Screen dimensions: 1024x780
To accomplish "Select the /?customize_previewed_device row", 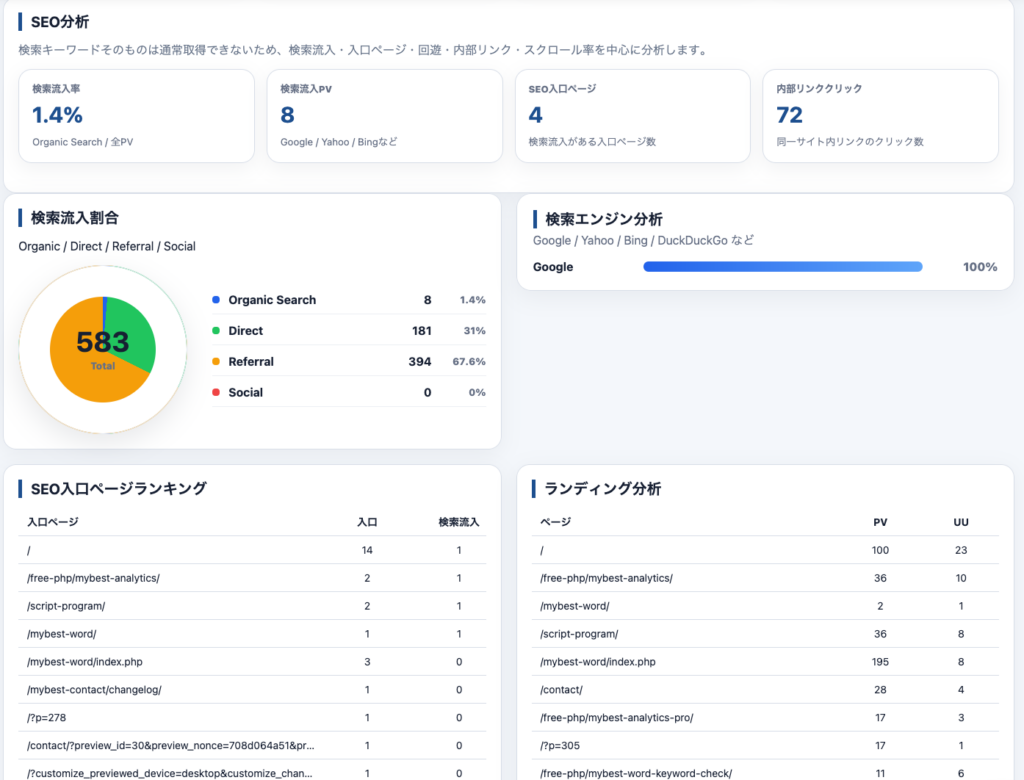I will click(x=252, y=770).
